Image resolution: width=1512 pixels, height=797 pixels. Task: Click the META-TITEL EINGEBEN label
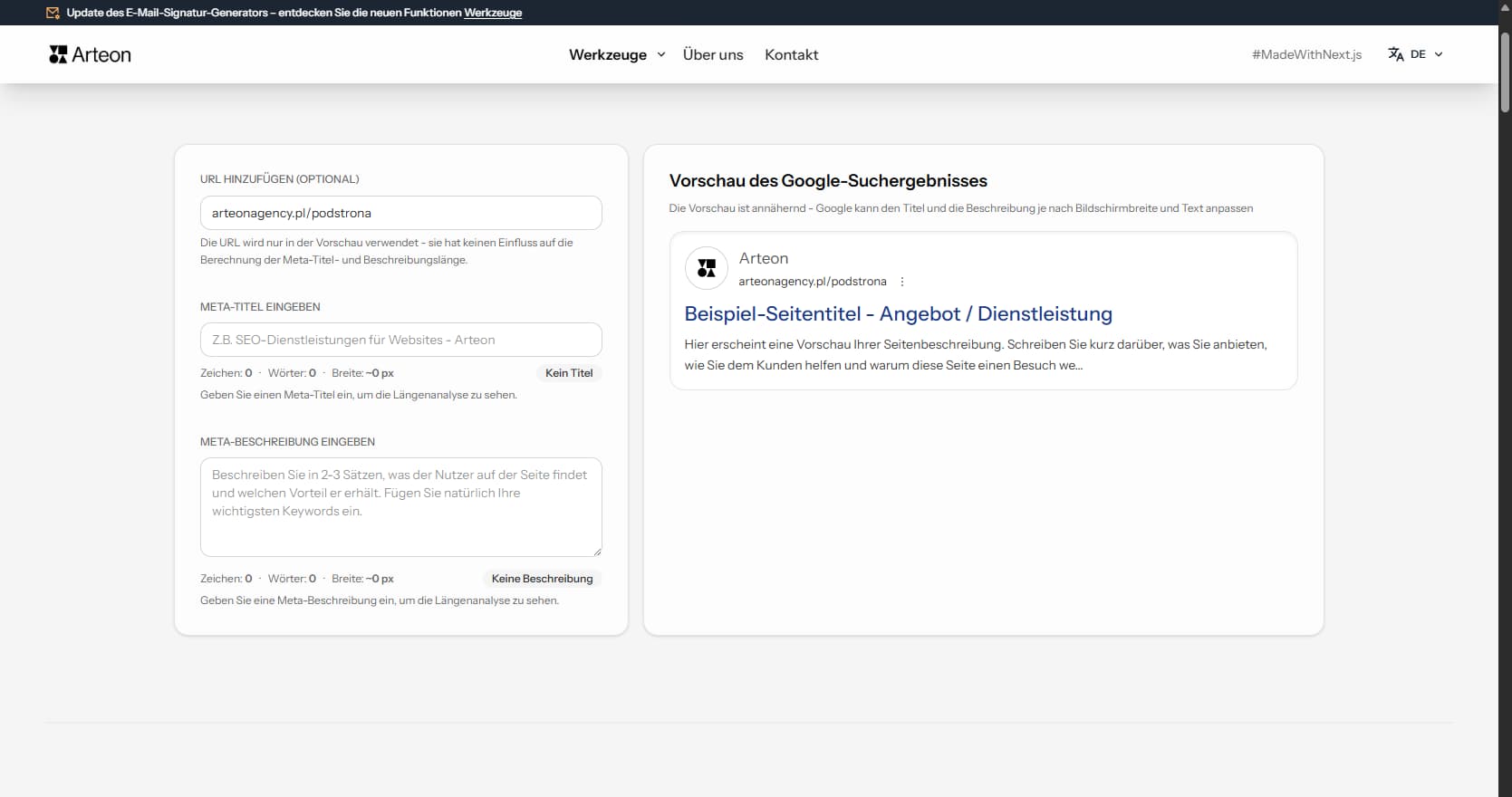260,307
